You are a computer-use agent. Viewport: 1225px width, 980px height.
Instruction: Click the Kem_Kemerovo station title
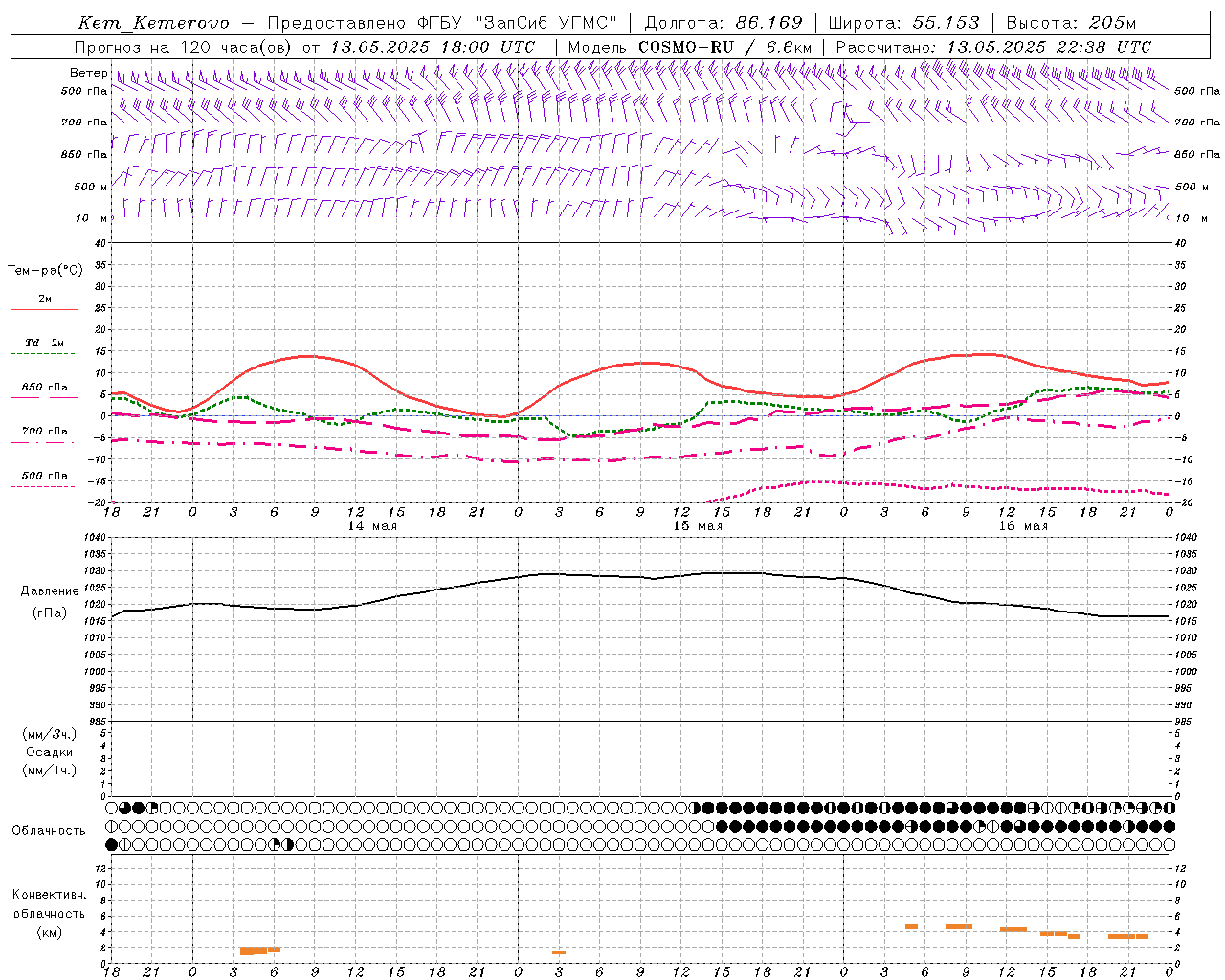point(153,23)
